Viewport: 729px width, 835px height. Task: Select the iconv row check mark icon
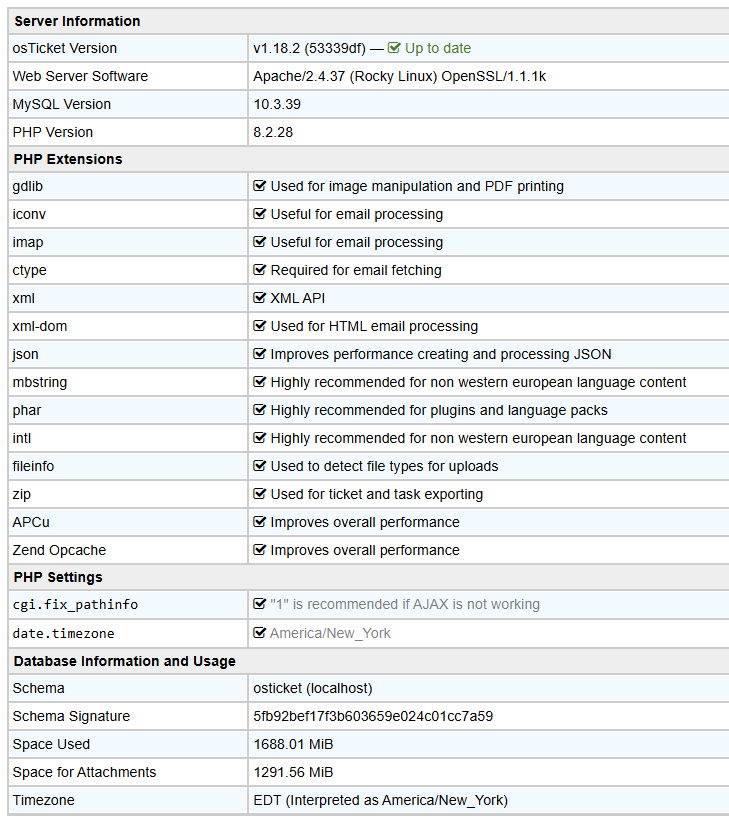tap(260, 214)
